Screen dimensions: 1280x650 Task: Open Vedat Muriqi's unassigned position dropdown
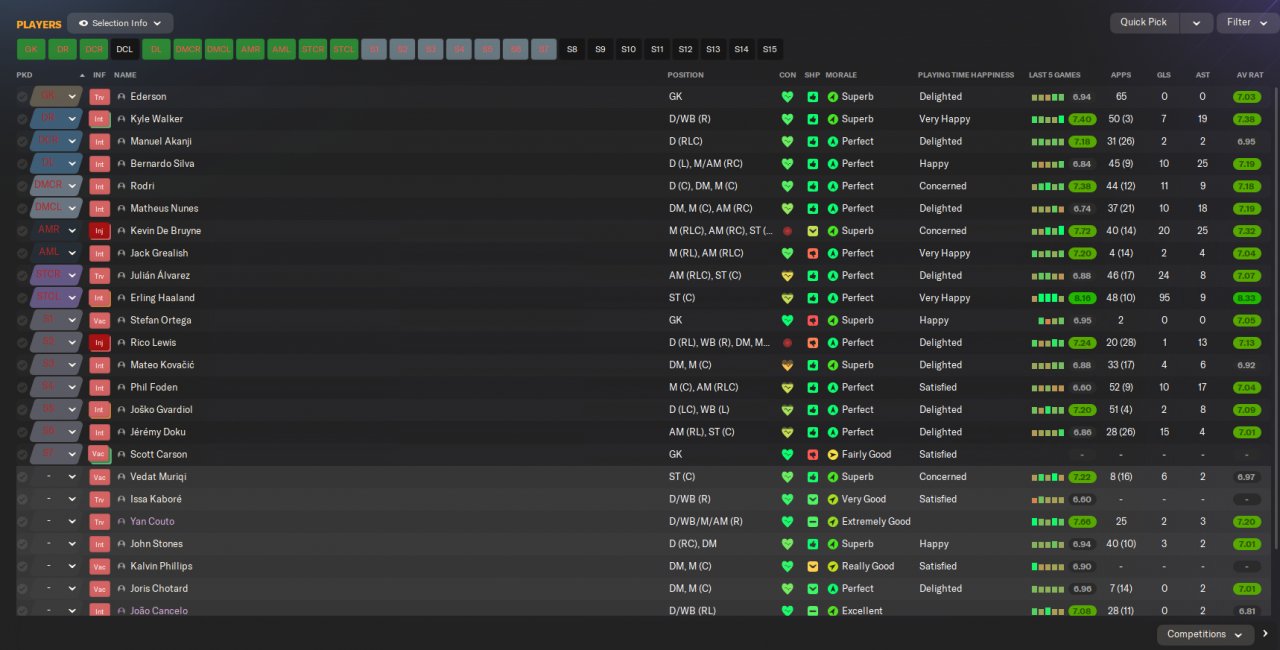coord(72,477)
